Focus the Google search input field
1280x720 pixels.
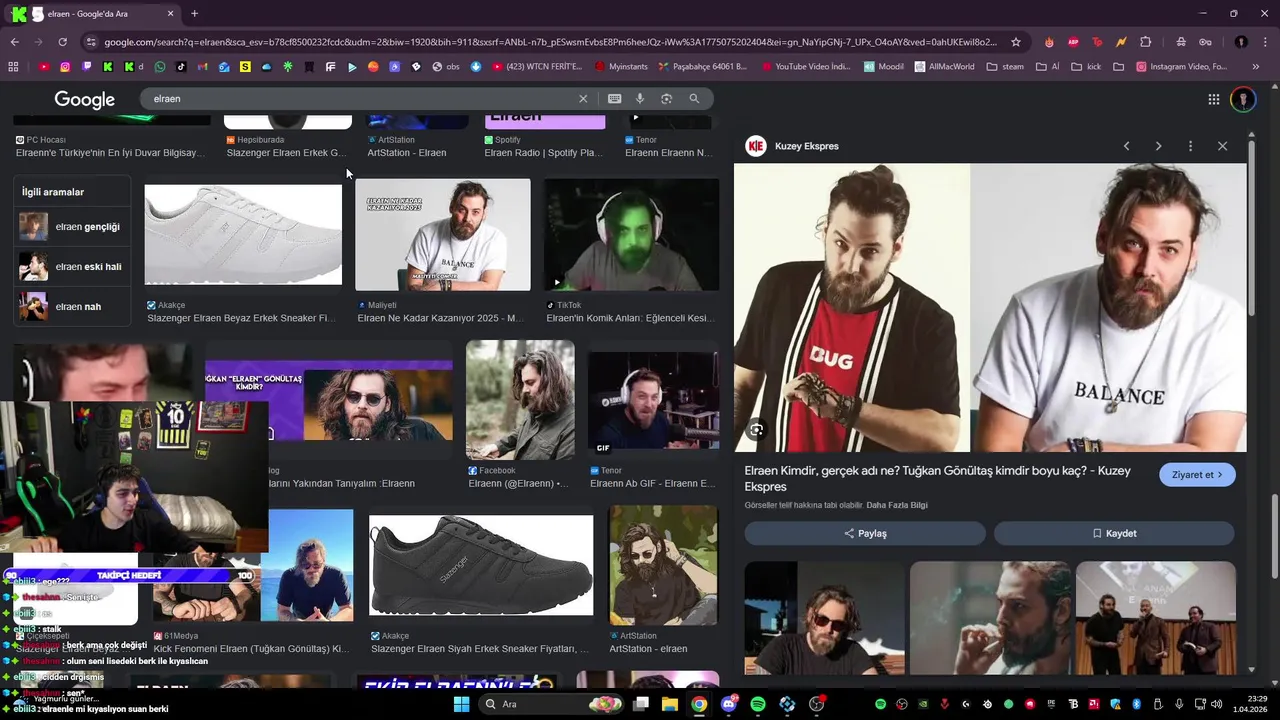360,99
